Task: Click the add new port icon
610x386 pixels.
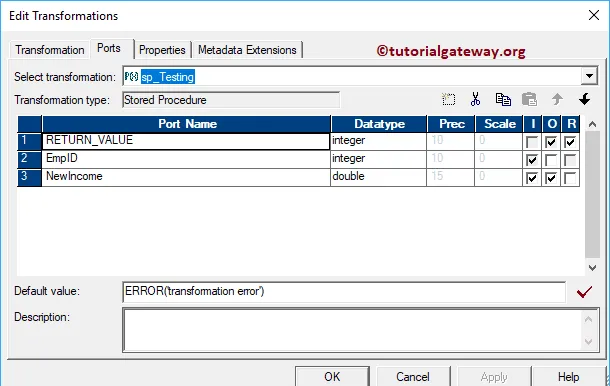Action: (449, 100)
